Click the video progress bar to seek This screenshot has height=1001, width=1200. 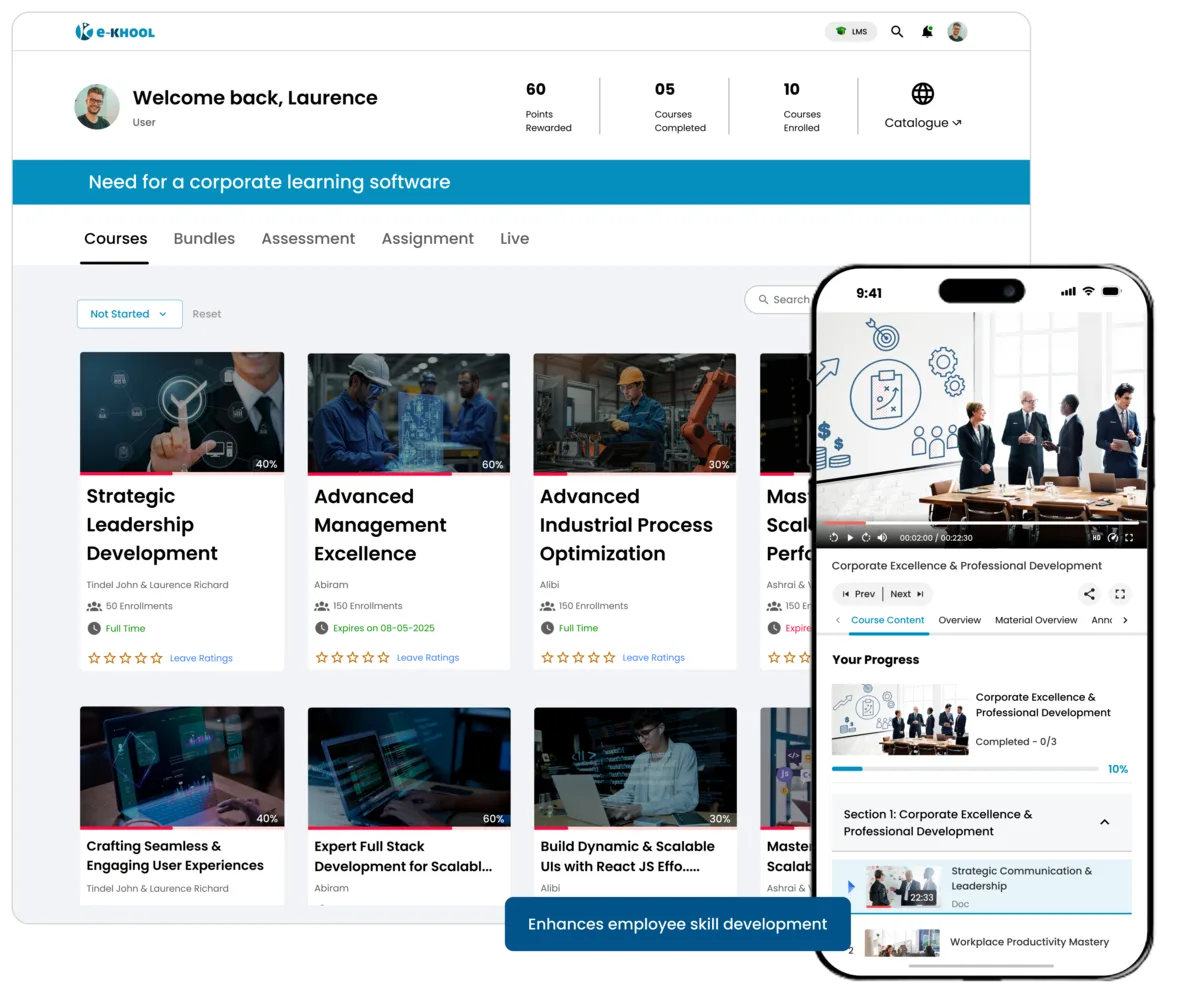point(980,523)
